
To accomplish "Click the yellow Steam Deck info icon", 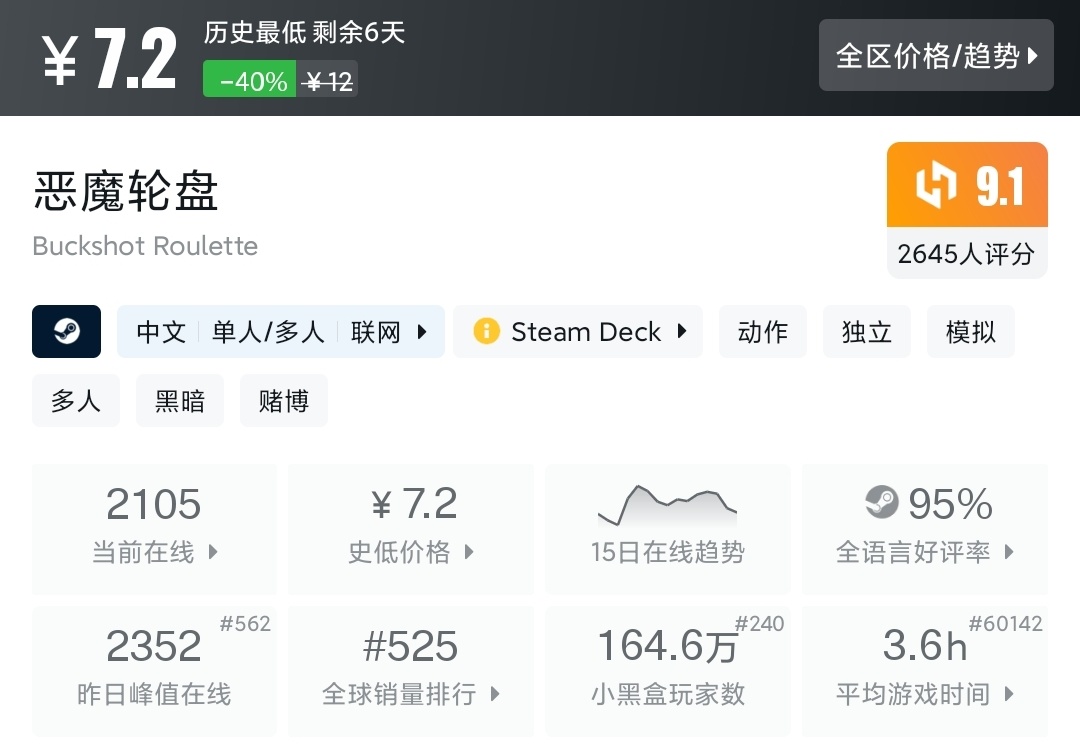I will (486, 331).
